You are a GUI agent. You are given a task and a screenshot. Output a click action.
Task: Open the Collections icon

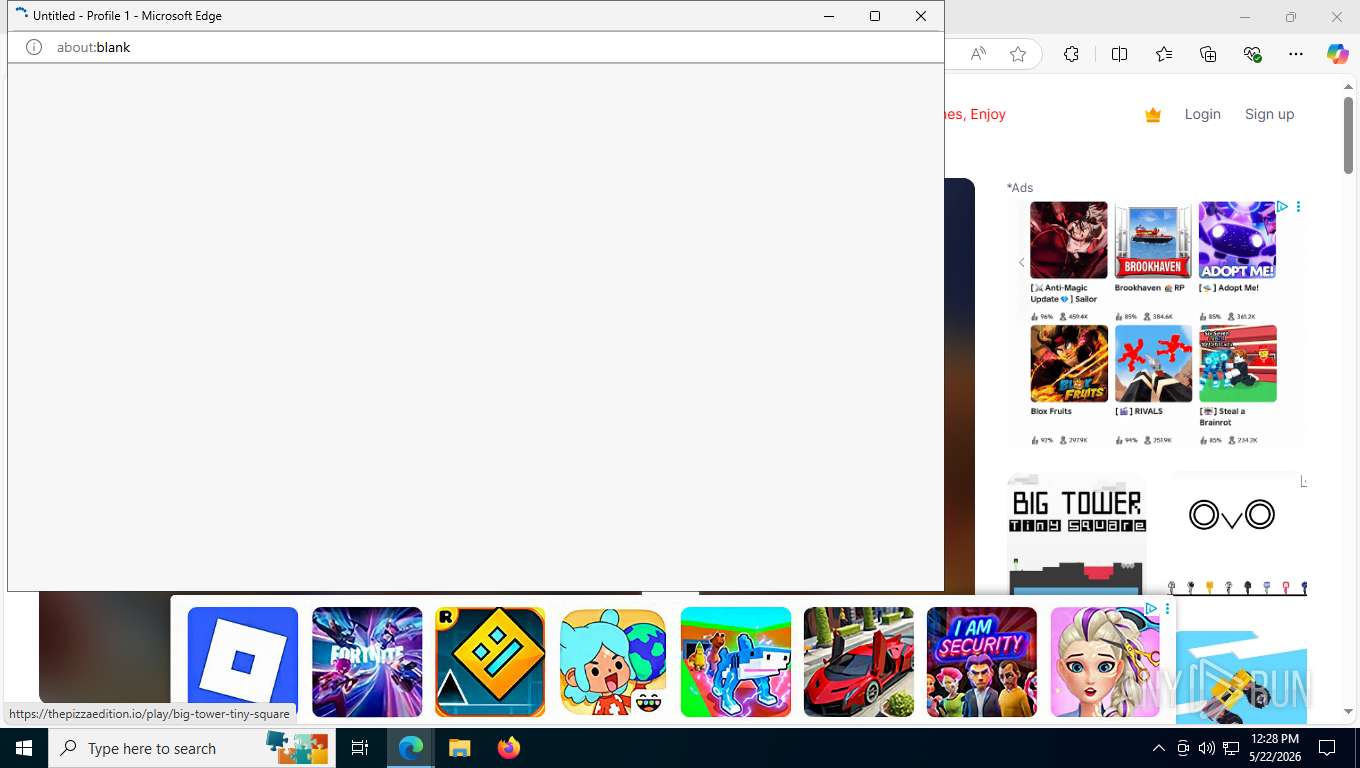[1208, 54]
